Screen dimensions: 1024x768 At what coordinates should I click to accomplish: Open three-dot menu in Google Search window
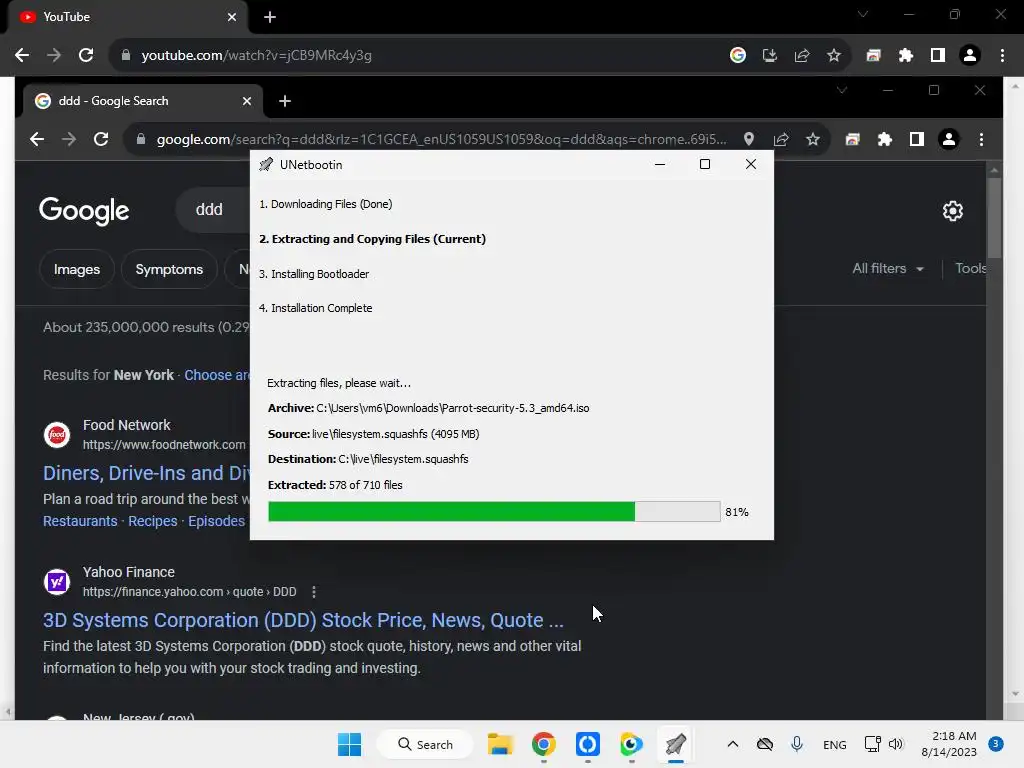click(x=981, y=139)
